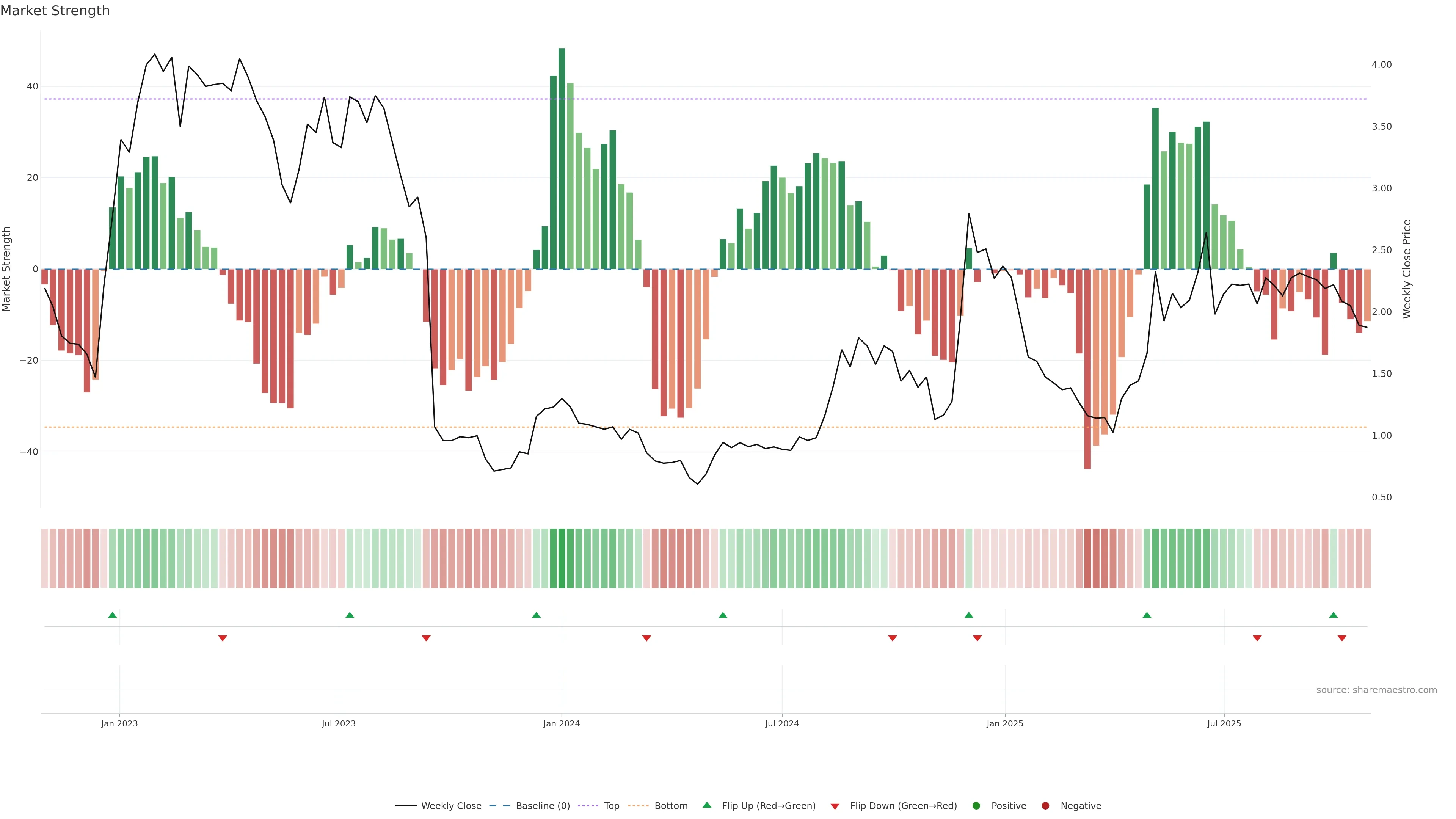Click the first red flip-down triangle after Jan 2023
This screenshot has width=1456, height=819.
coord(223,638)
